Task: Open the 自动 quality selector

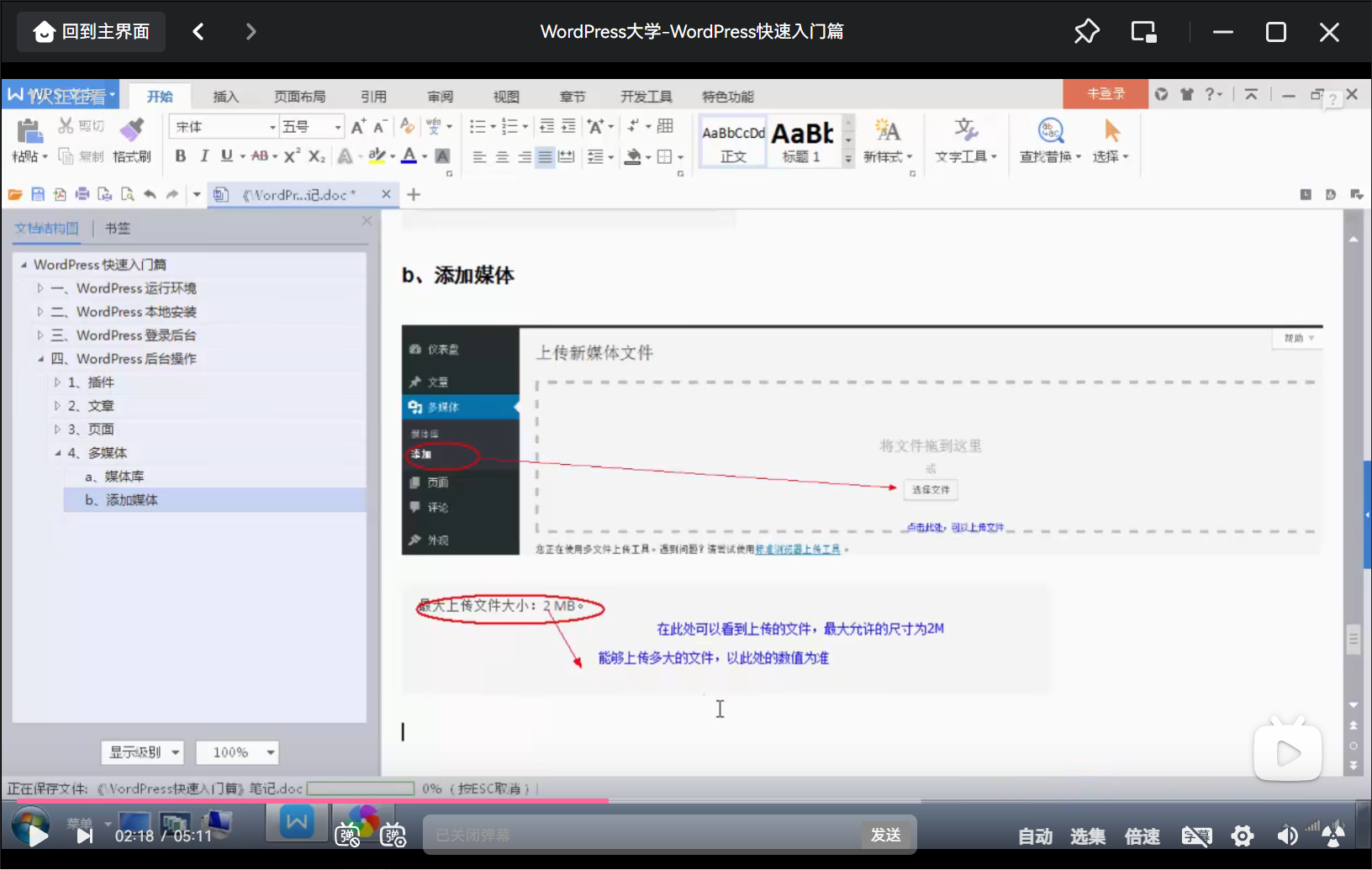Action: click(1035, 836)
